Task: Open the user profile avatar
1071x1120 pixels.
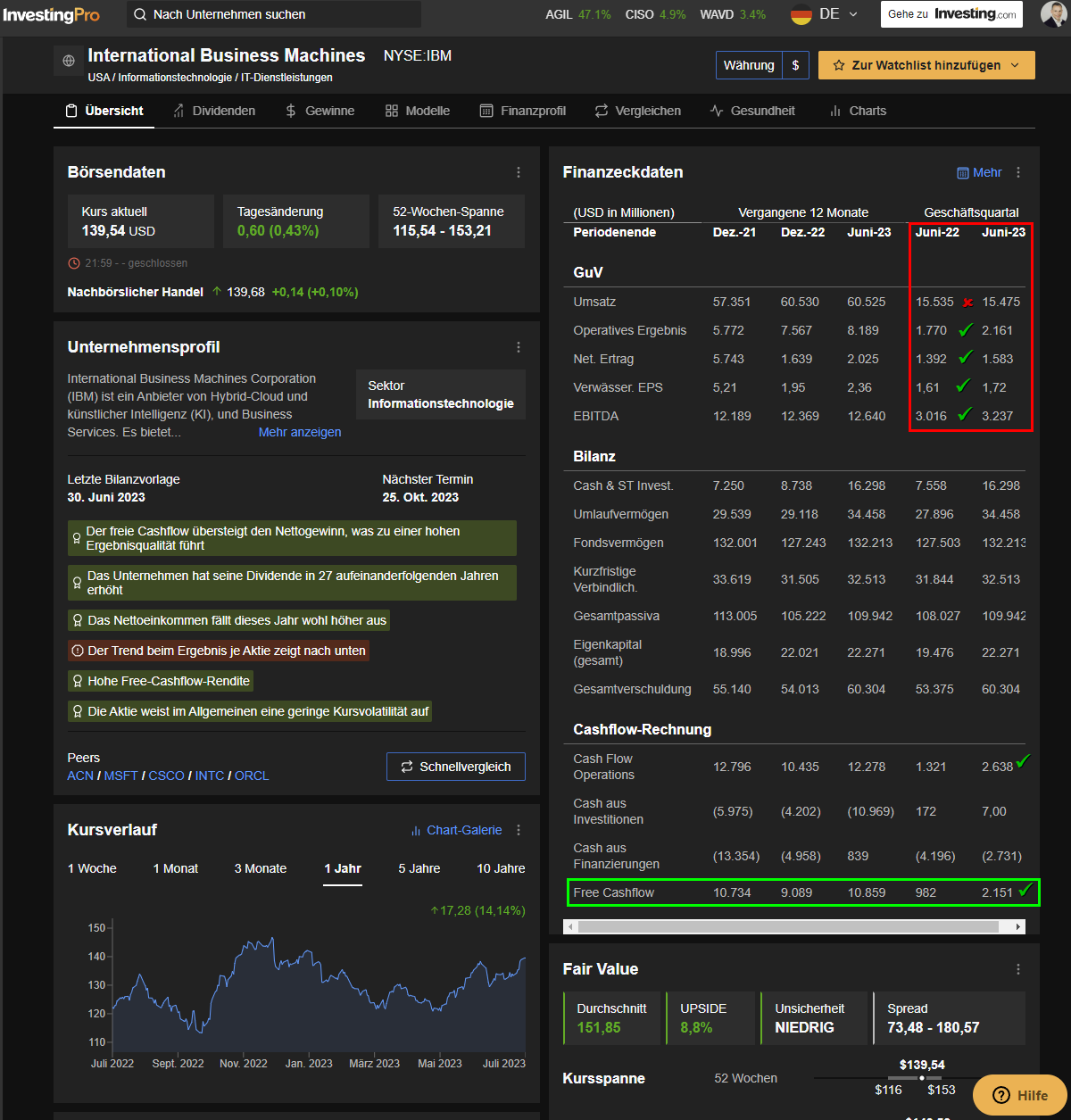Action: (x=1054, y=14)
